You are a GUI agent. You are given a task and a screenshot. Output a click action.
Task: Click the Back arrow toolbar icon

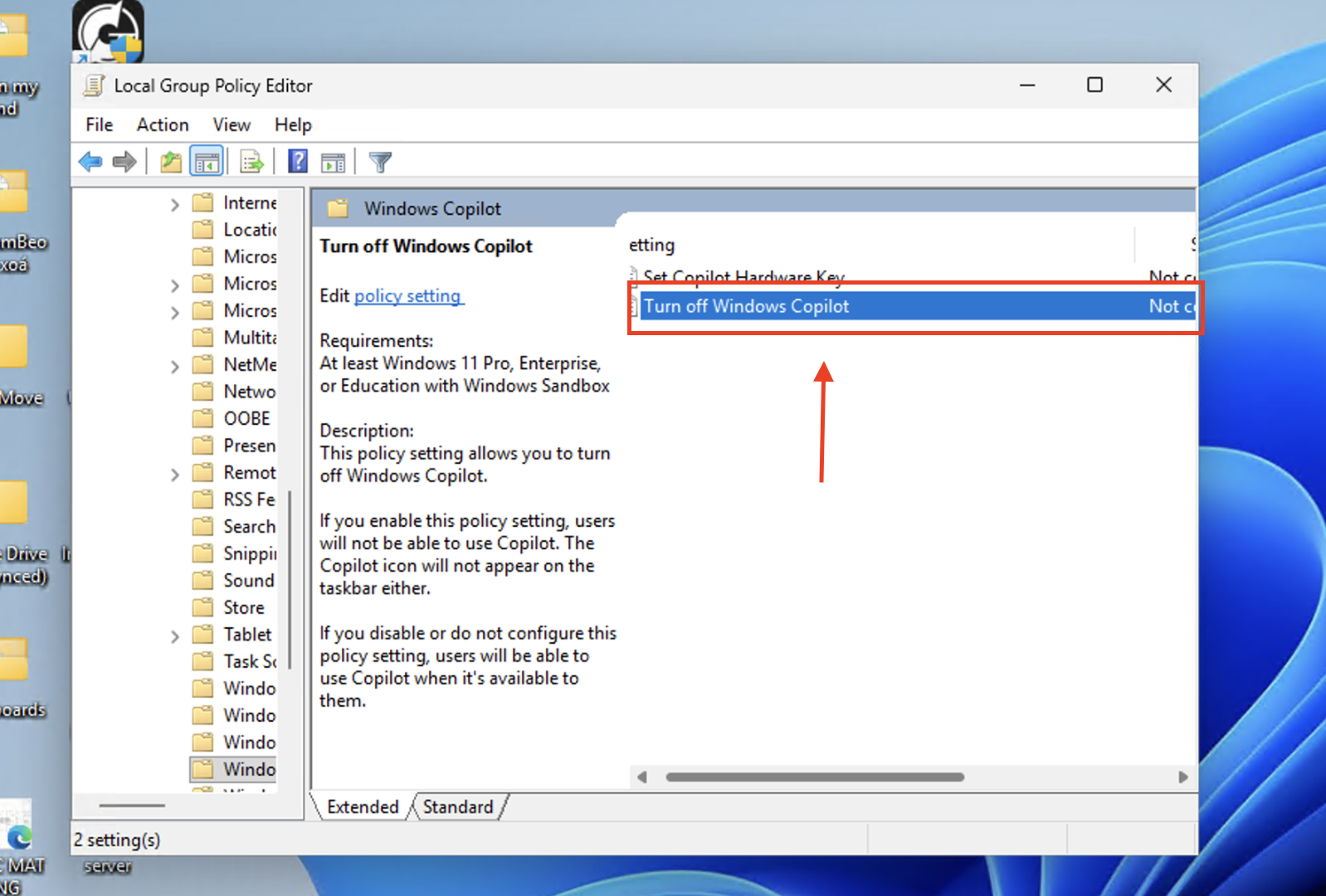point(90,162)
